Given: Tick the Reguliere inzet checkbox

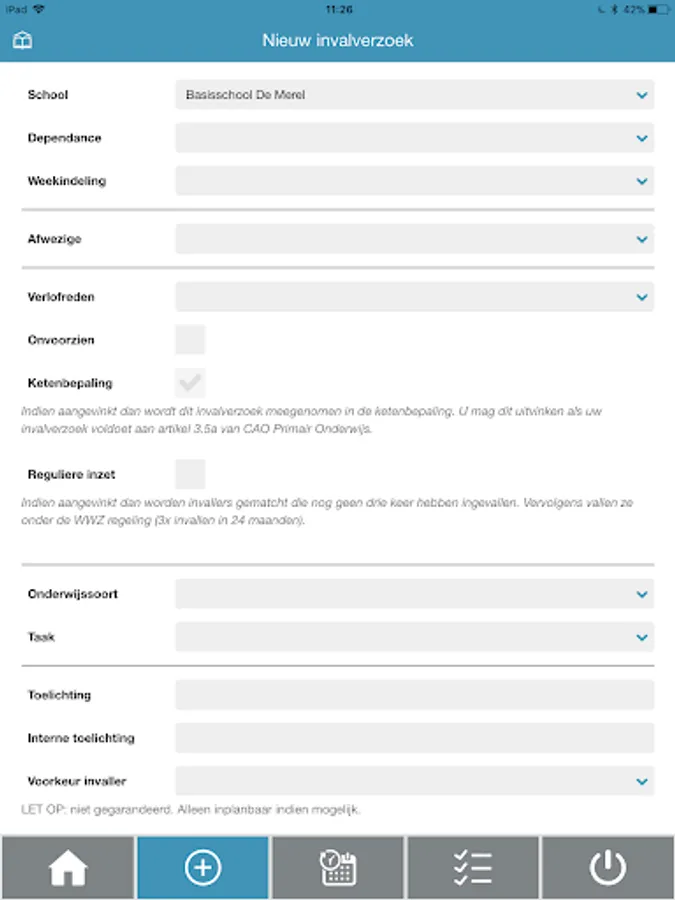Looking at the screenshot, I should (190, 474).
